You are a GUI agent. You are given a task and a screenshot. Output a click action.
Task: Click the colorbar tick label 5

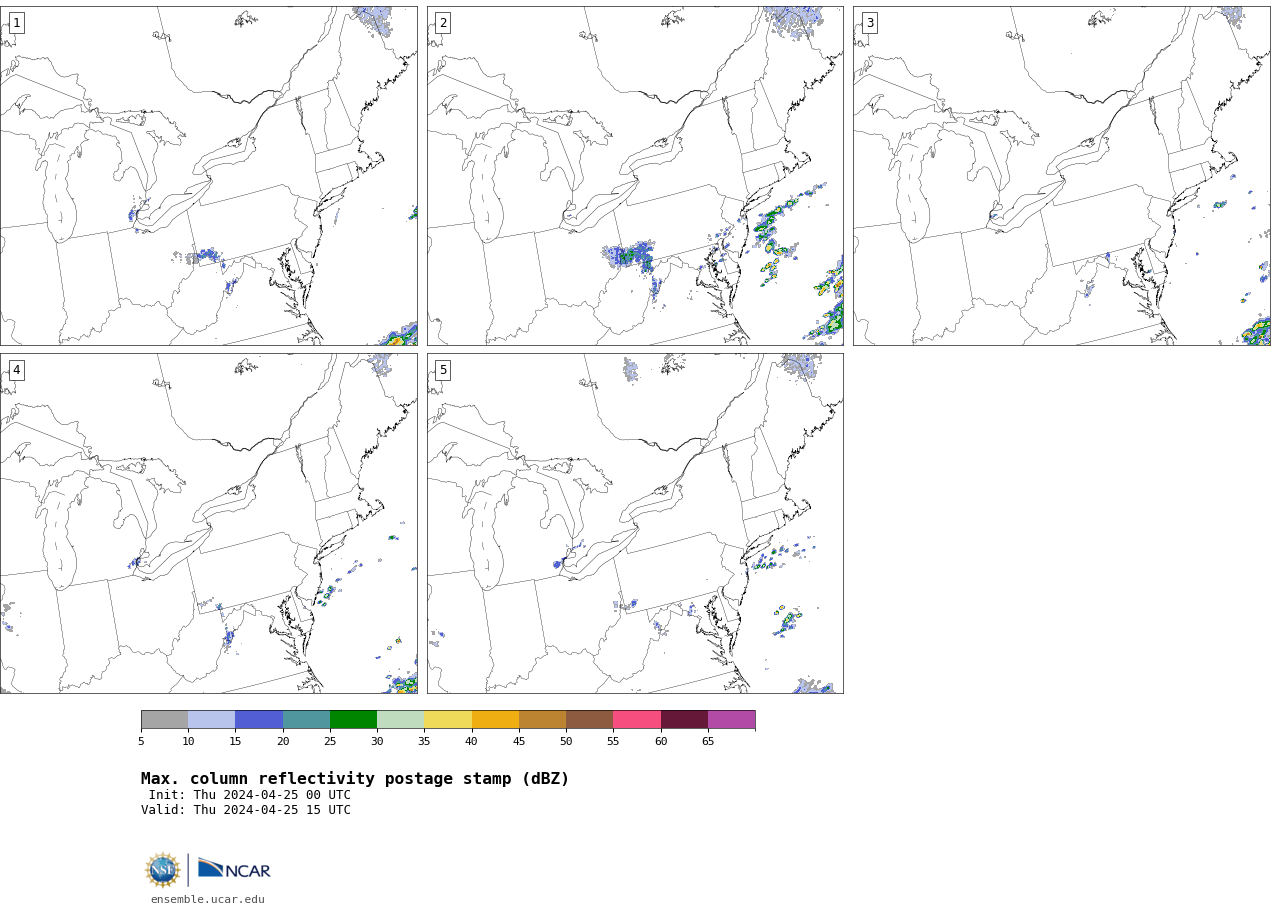[141, 741]
